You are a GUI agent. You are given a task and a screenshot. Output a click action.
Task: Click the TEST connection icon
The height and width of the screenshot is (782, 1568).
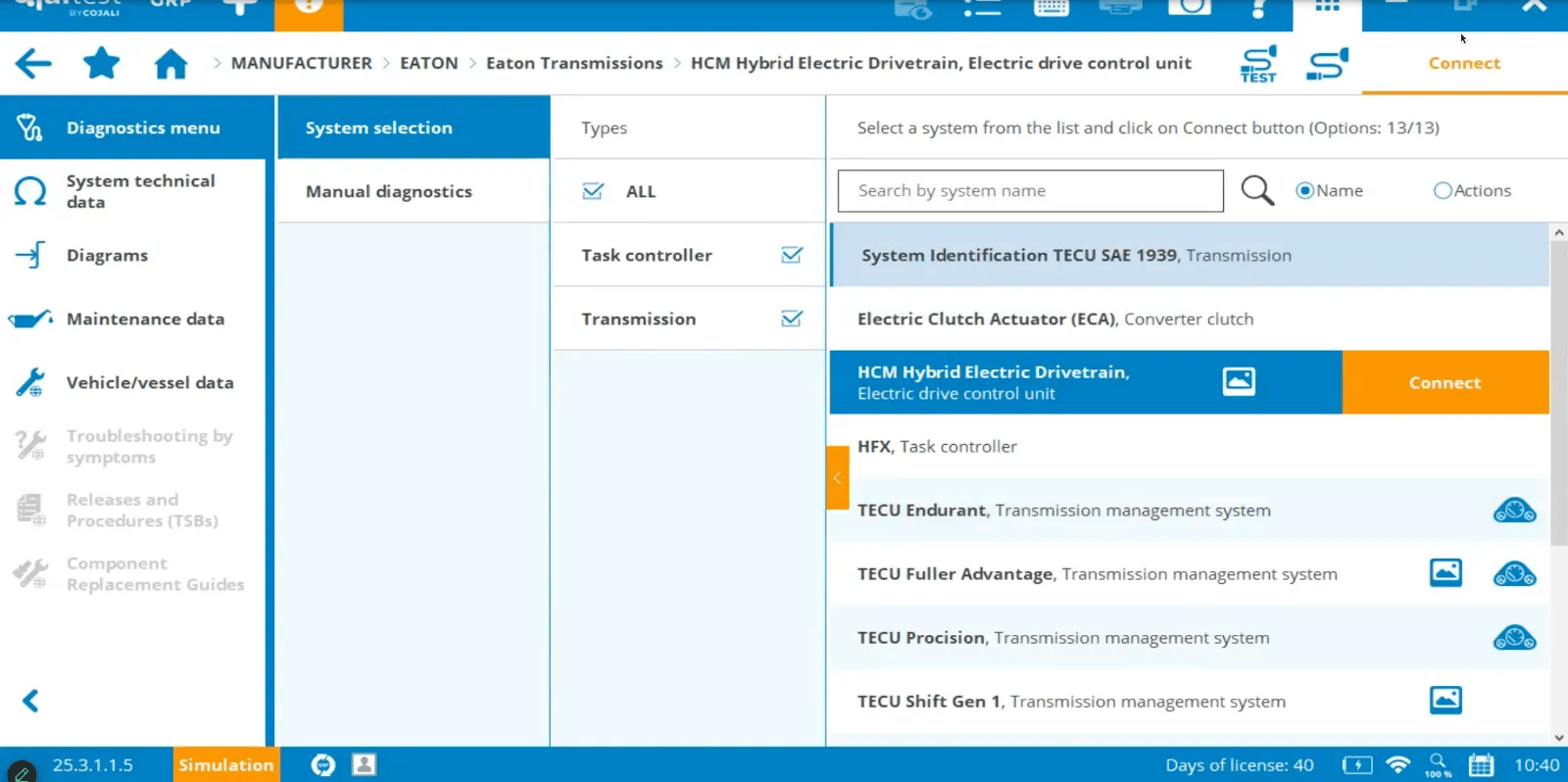click(x=1258, y=64)
